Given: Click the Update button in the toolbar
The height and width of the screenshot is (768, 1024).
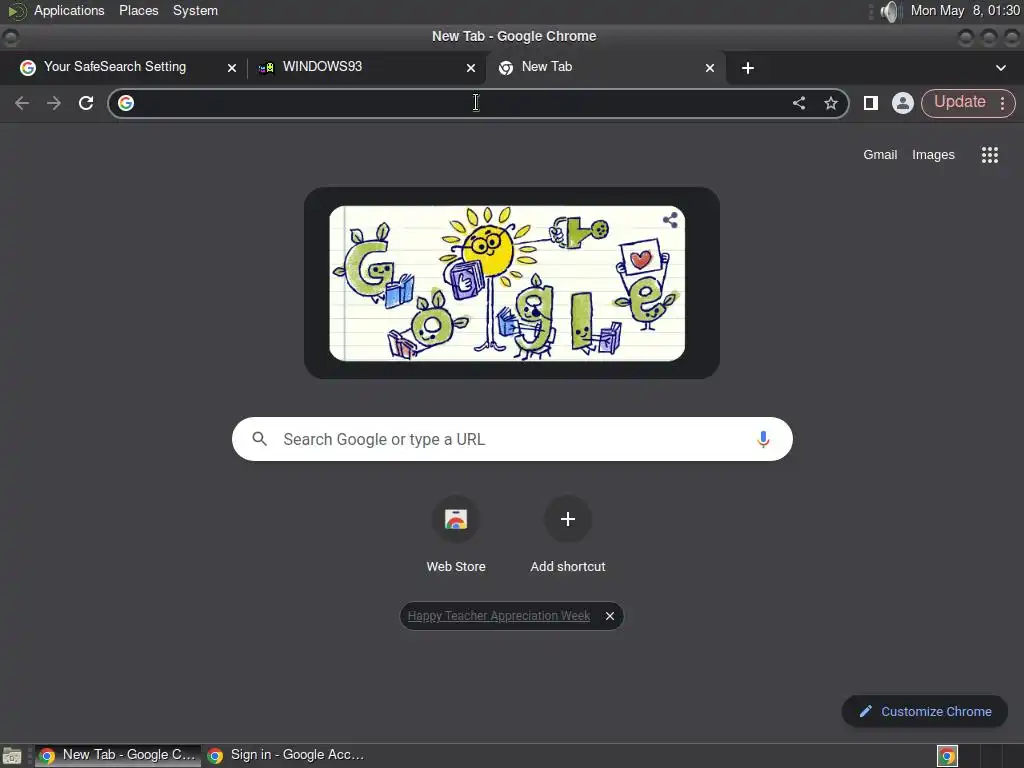Looking at the screenshot, I should [x=959, y=103].
